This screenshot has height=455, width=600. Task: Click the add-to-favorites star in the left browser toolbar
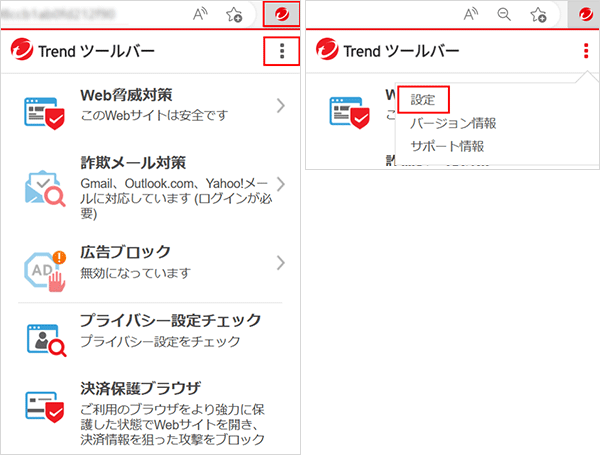click(234, 15)
